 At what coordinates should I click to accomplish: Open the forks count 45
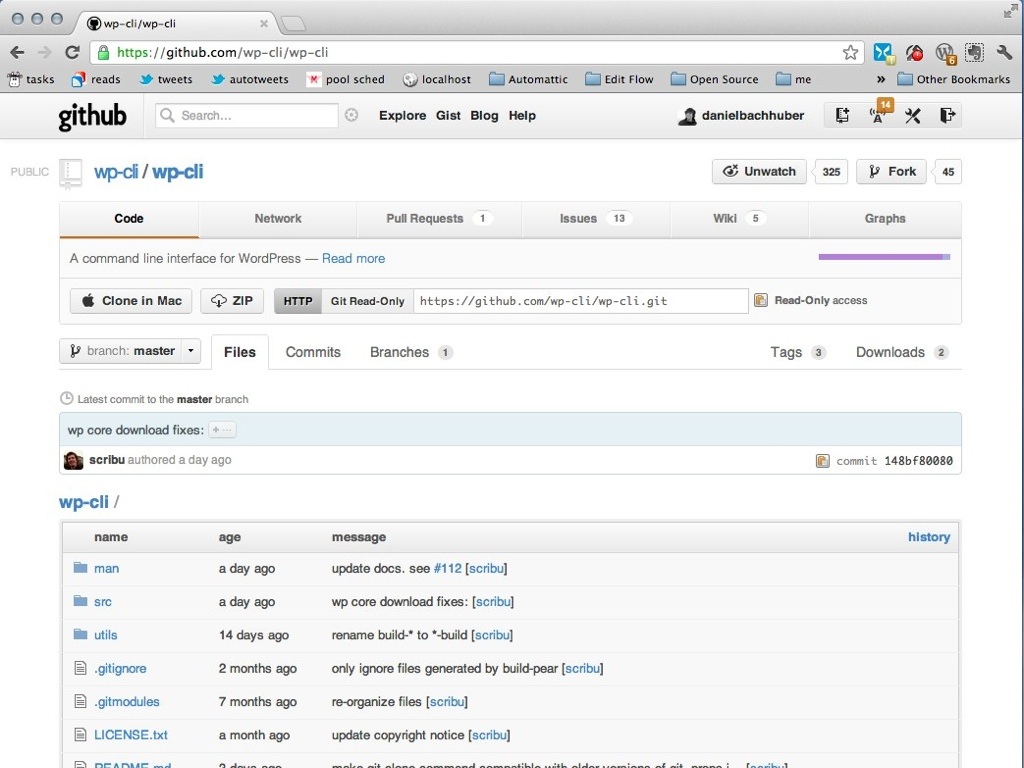click(948, 172)
